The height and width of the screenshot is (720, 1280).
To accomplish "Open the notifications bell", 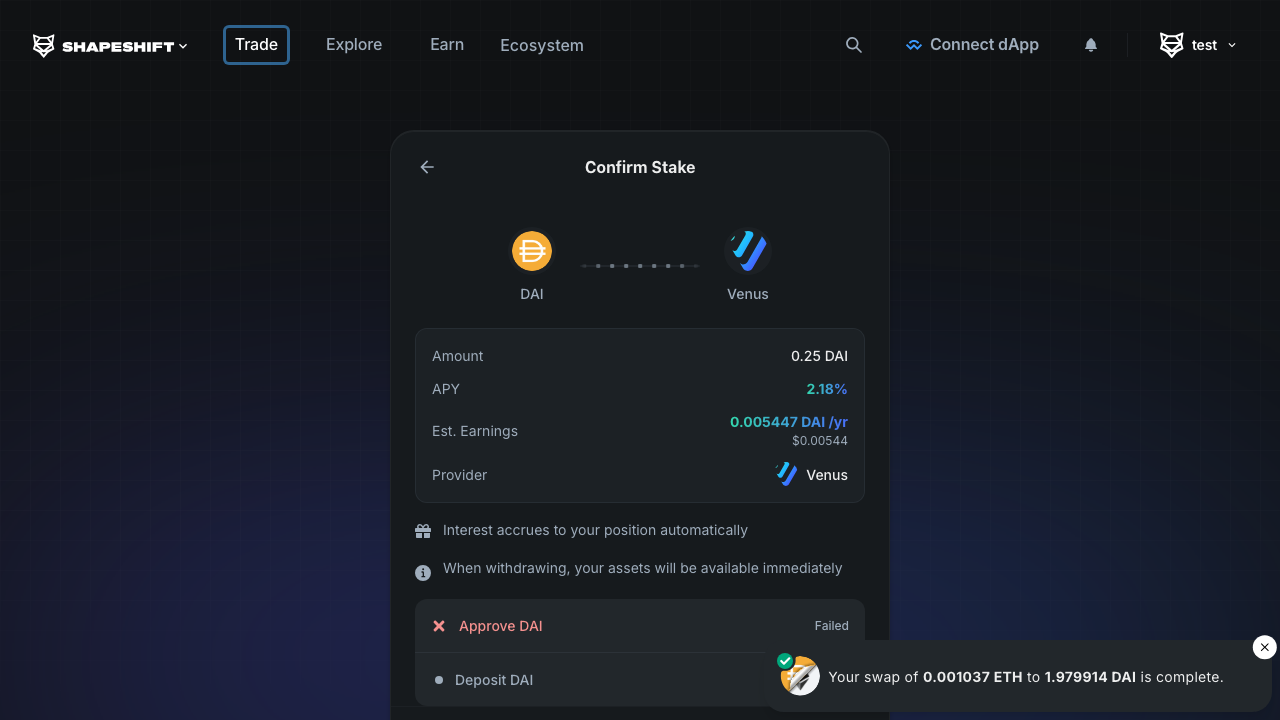I will 1091,45.
